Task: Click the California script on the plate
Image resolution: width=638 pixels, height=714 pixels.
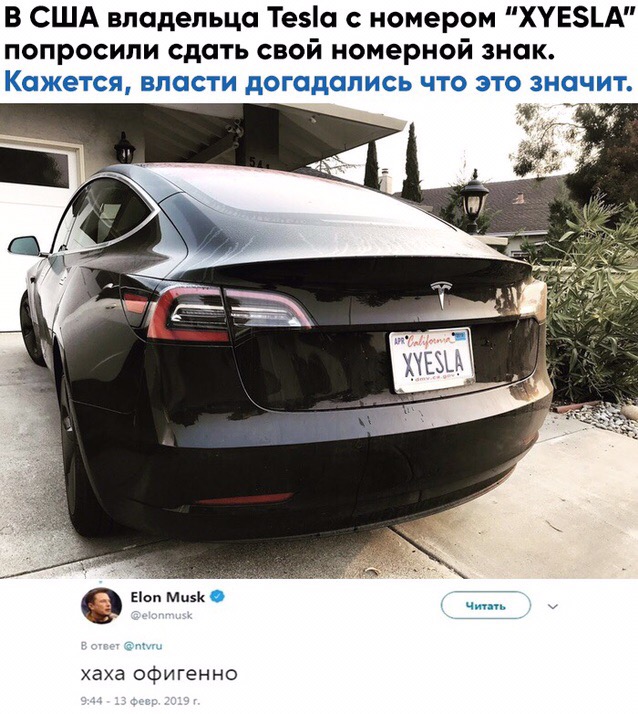Action: [x=427, y=341]
